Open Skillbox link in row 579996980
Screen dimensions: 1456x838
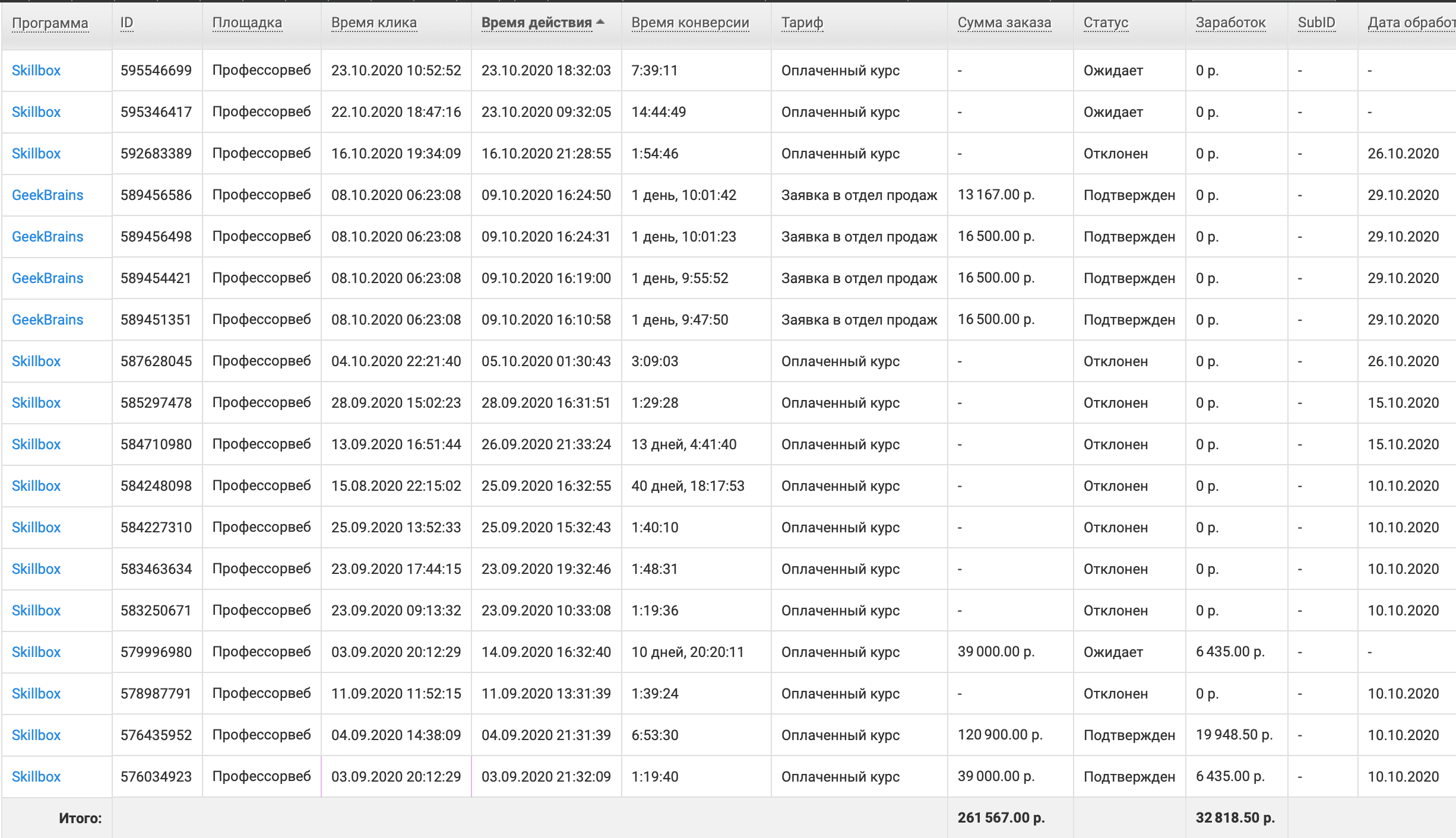pos(36,652)
